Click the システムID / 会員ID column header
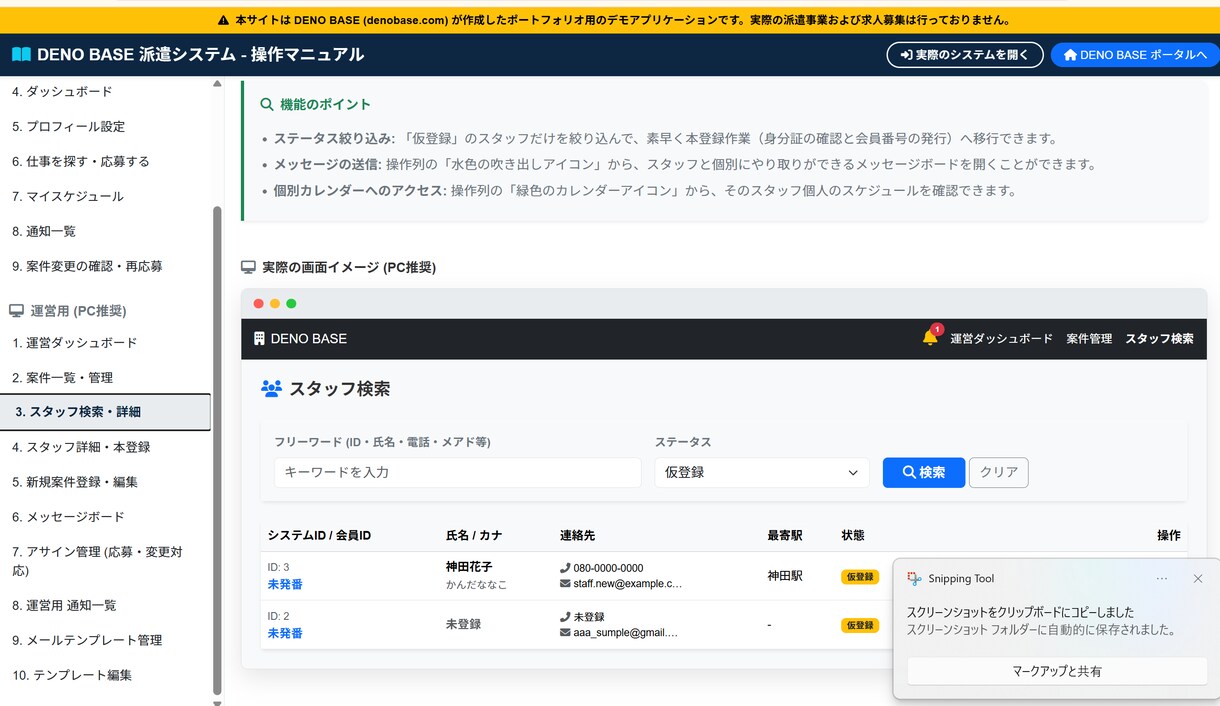Viewport: 1220px width, 706px height. 319,536
